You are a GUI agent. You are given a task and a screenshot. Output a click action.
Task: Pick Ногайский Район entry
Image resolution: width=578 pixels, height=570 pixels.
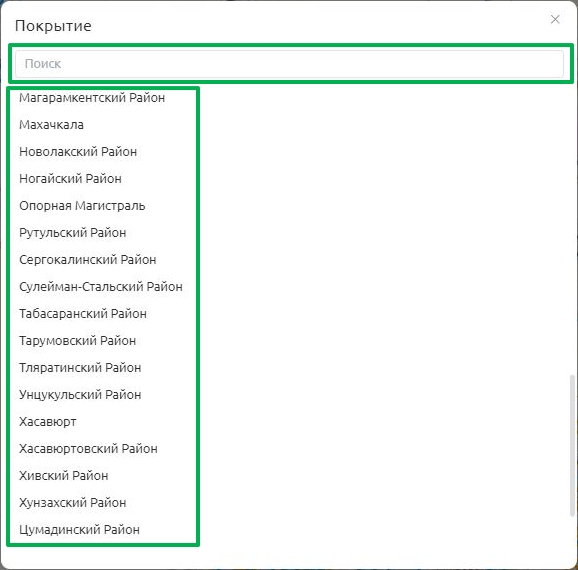click(x=70, y=178)
